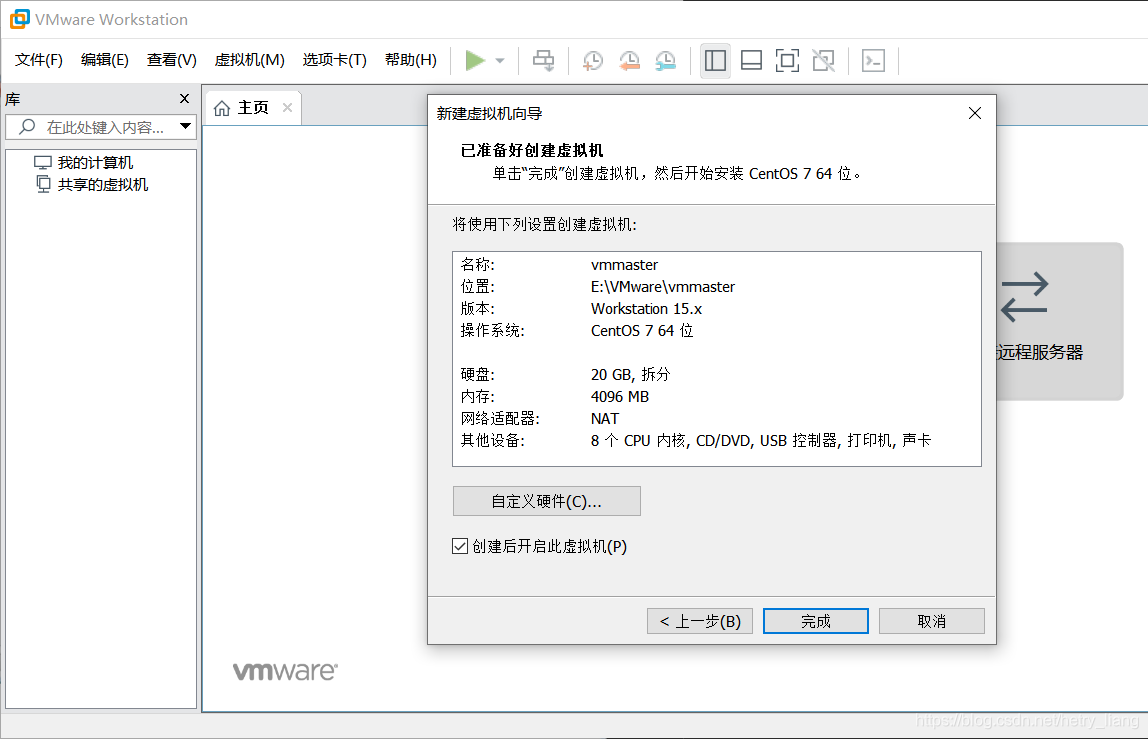Click the 自定义硬件(C)... button
The width and height of the screenshot is (1148, 739).
[x=547, y=501]
